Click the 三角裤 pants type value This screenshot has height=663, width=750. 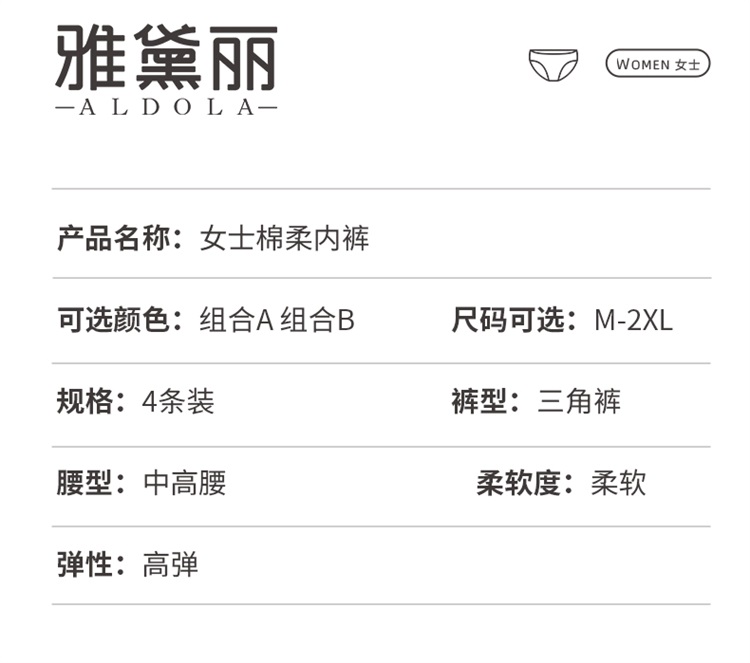tap(579, 402)
